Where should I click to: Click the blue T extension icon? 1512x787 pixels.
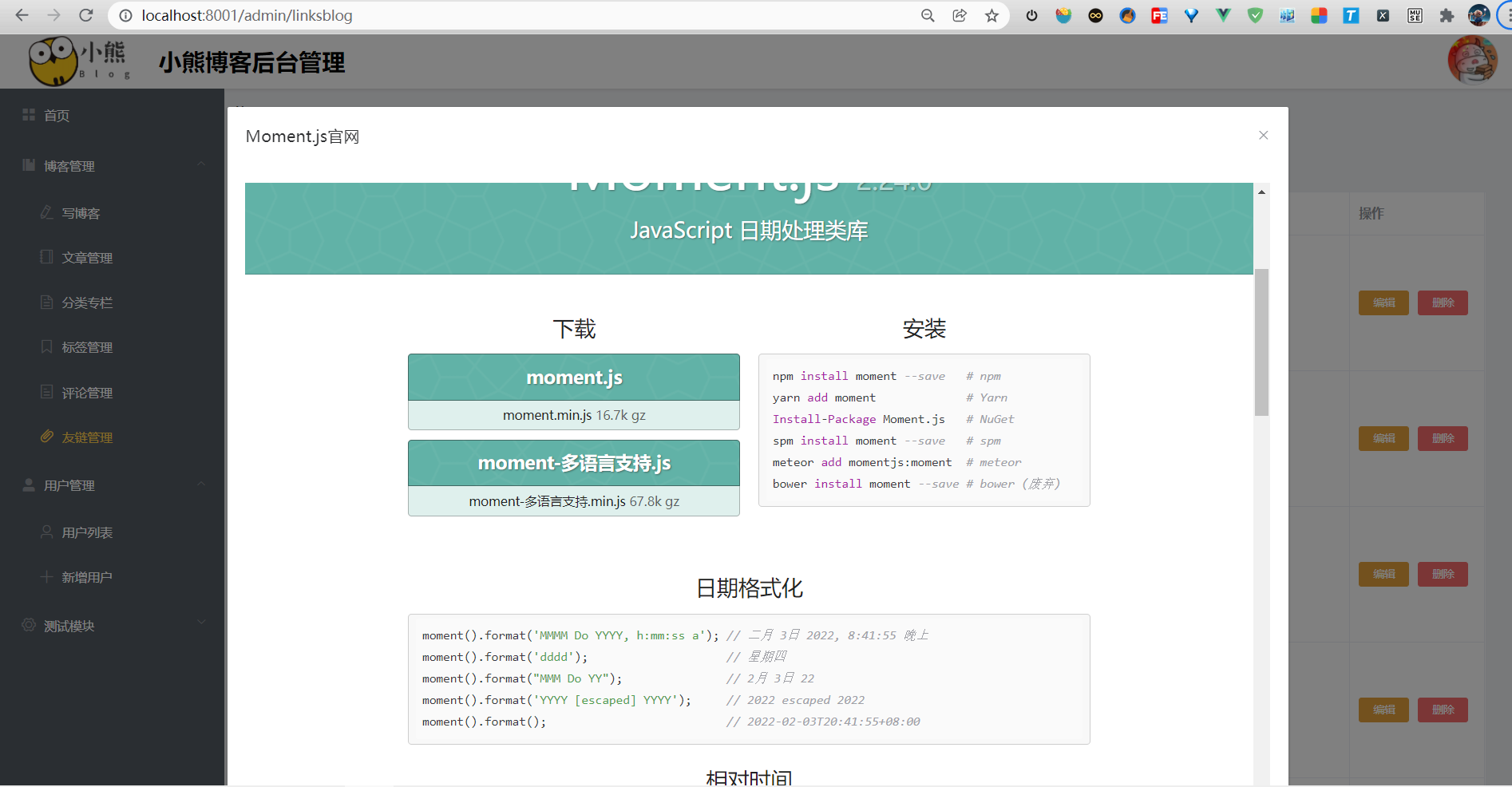pyautogui.click(x=1351, y=15)
